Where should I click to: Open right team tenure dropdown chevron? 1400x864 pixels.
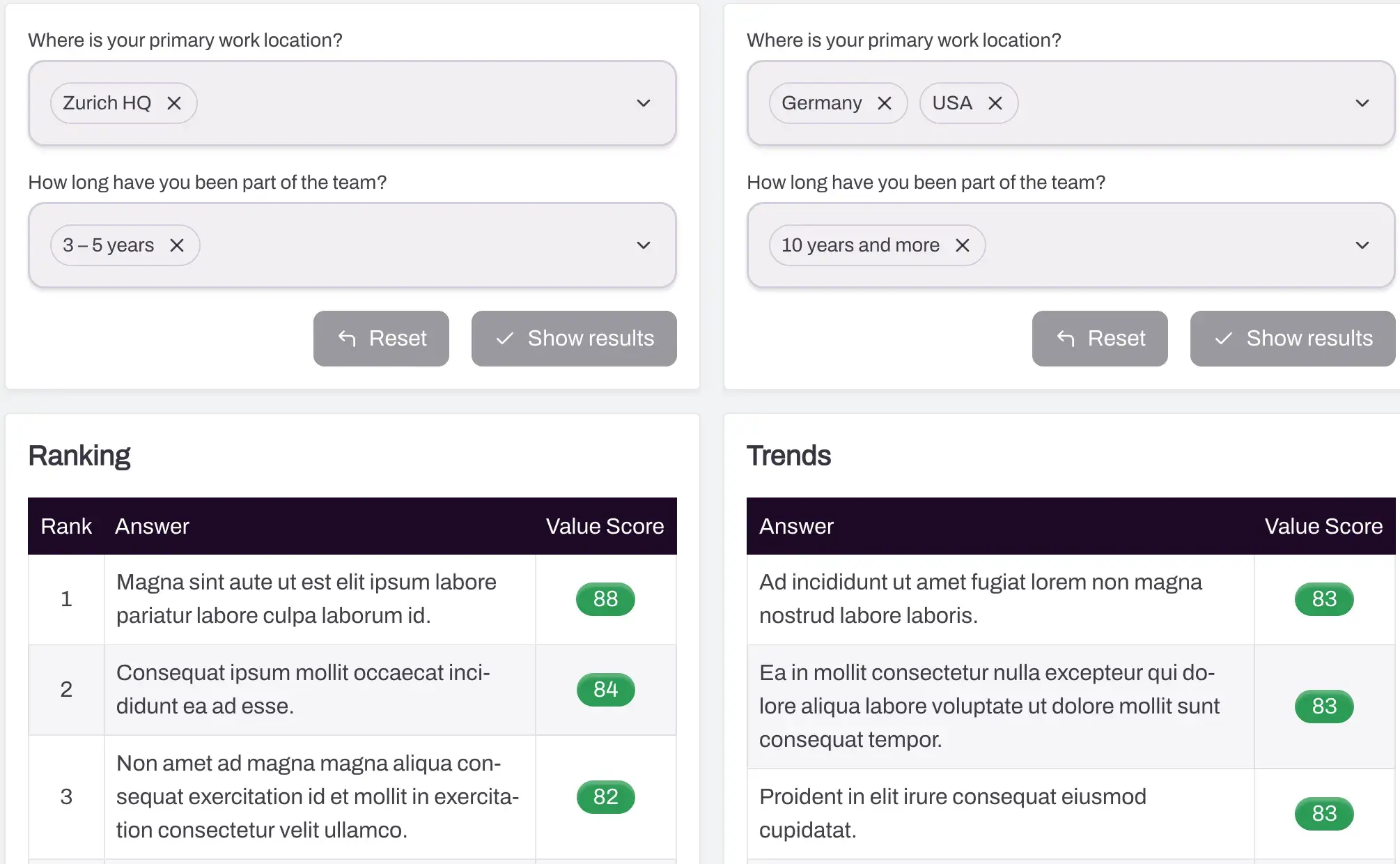(1362, 245)
